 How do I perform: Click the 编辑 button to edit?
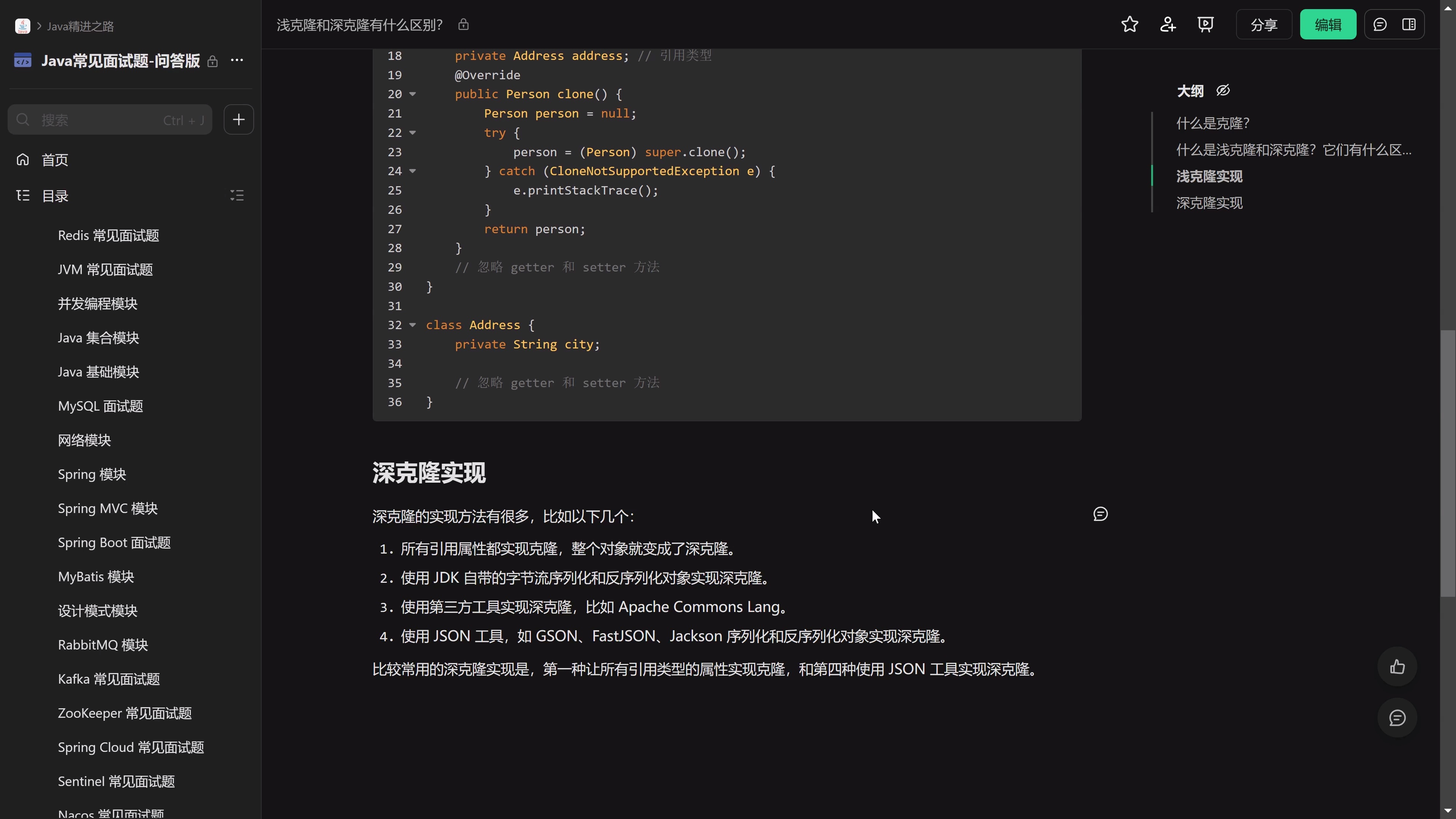click(1328, 24)
